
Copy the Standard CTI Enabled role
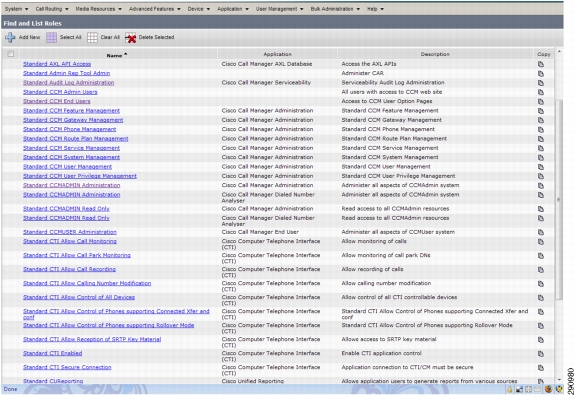click(541, 354)
